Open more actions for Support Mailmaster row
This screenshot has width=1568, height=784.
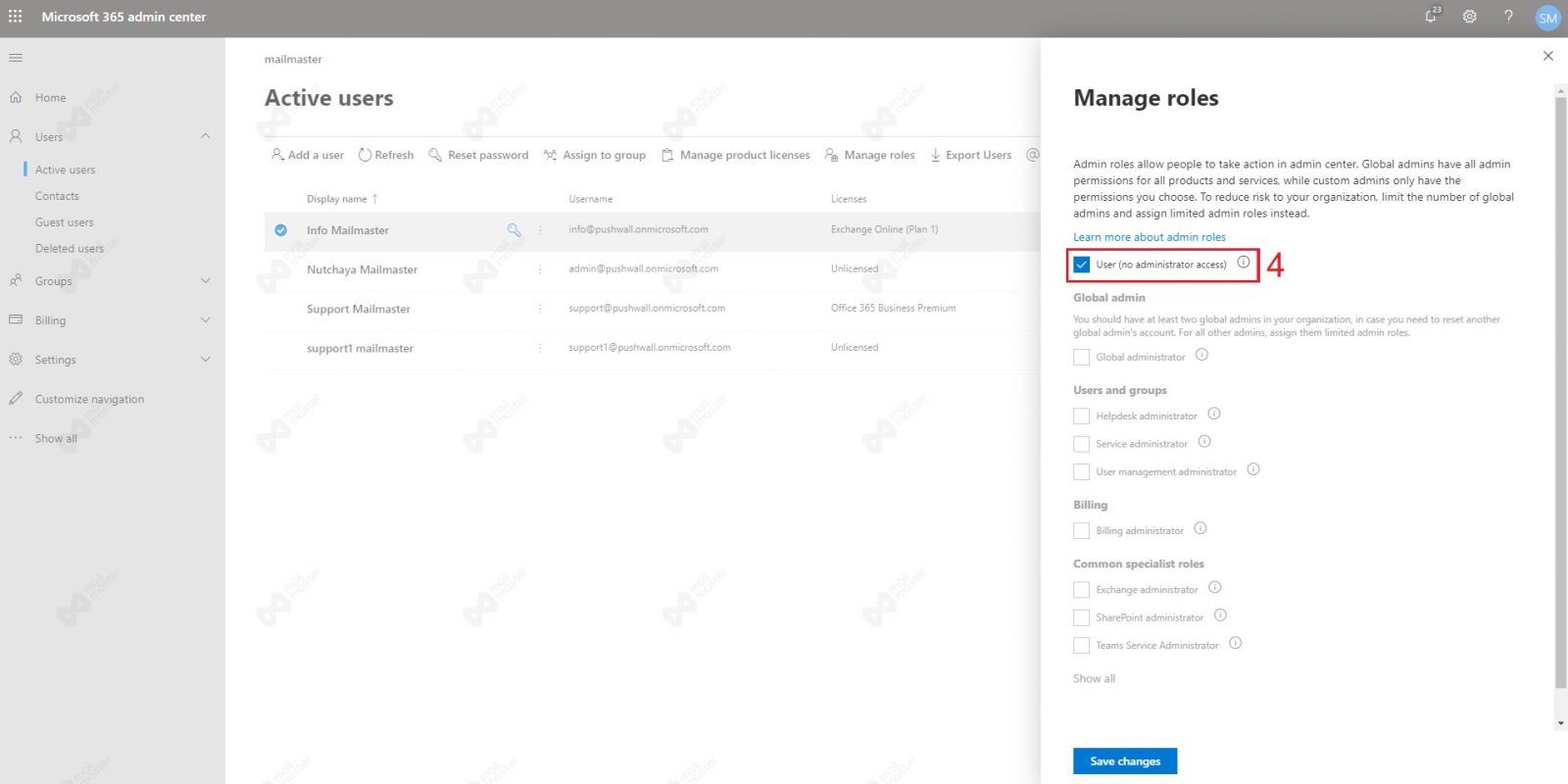540,308
